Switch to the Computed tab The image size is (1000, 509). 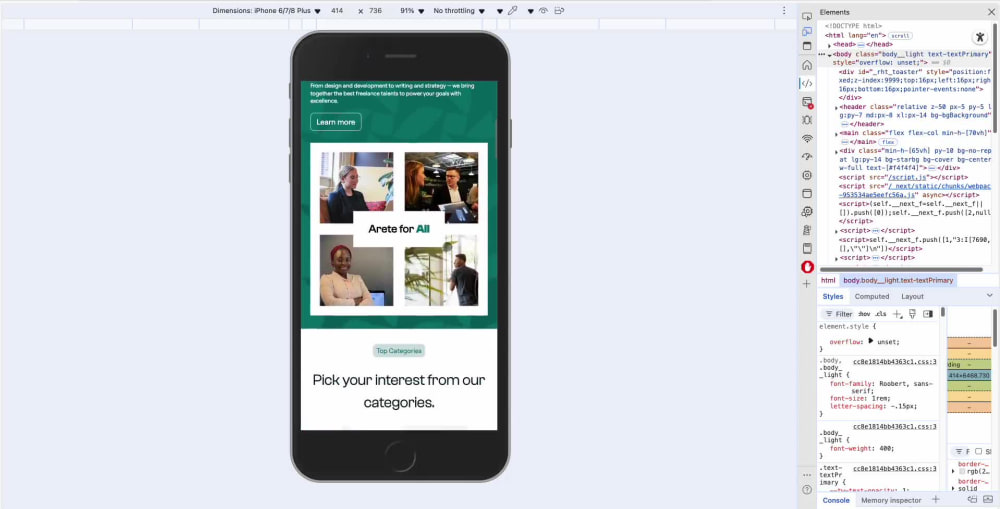[872, 297]
